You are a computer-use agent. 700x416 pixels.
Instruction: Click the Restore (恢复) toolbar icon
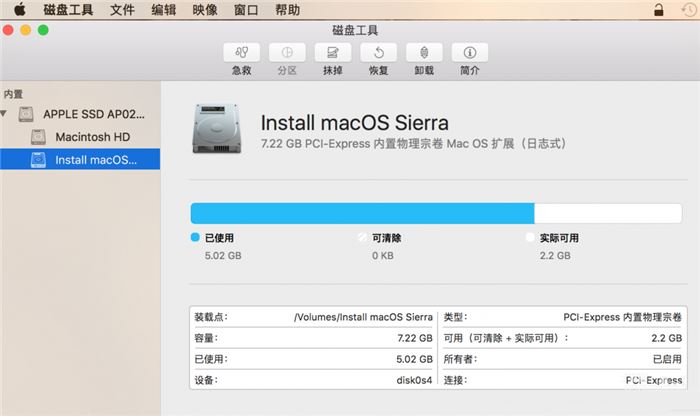pos(378,53)
